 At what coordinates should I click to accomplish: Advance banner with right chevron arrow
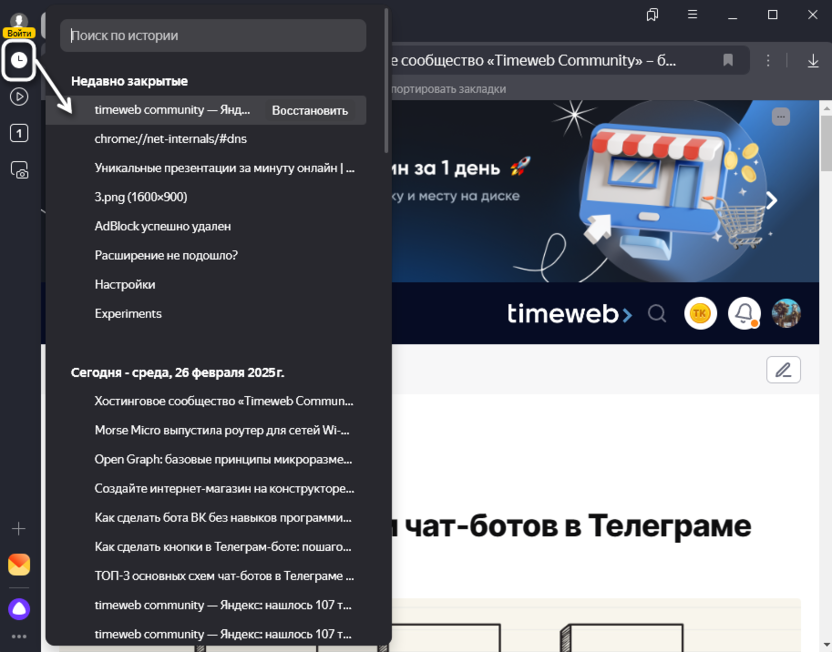772,200
